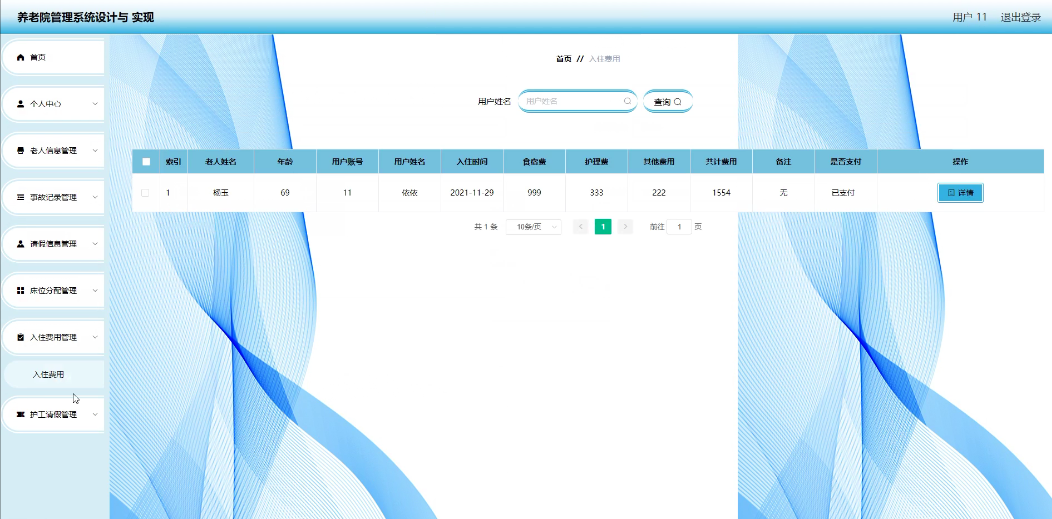Click the 首页 breadcrumb link

click(x=564, y=59)
